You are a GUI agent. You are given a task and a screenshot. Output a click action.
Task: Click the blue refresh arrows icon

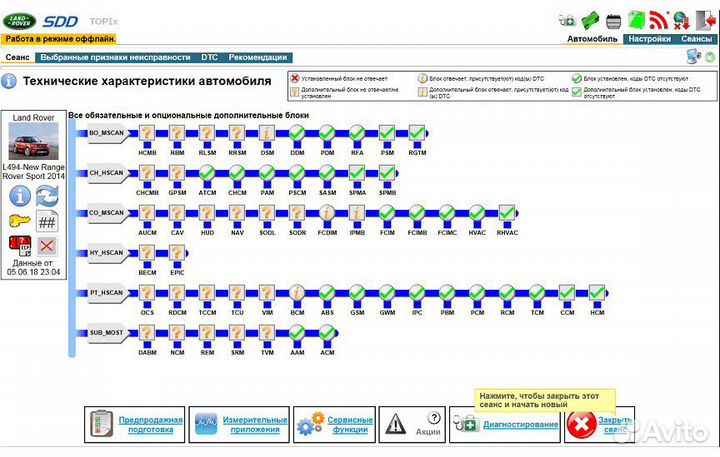[x=46, y=196]
